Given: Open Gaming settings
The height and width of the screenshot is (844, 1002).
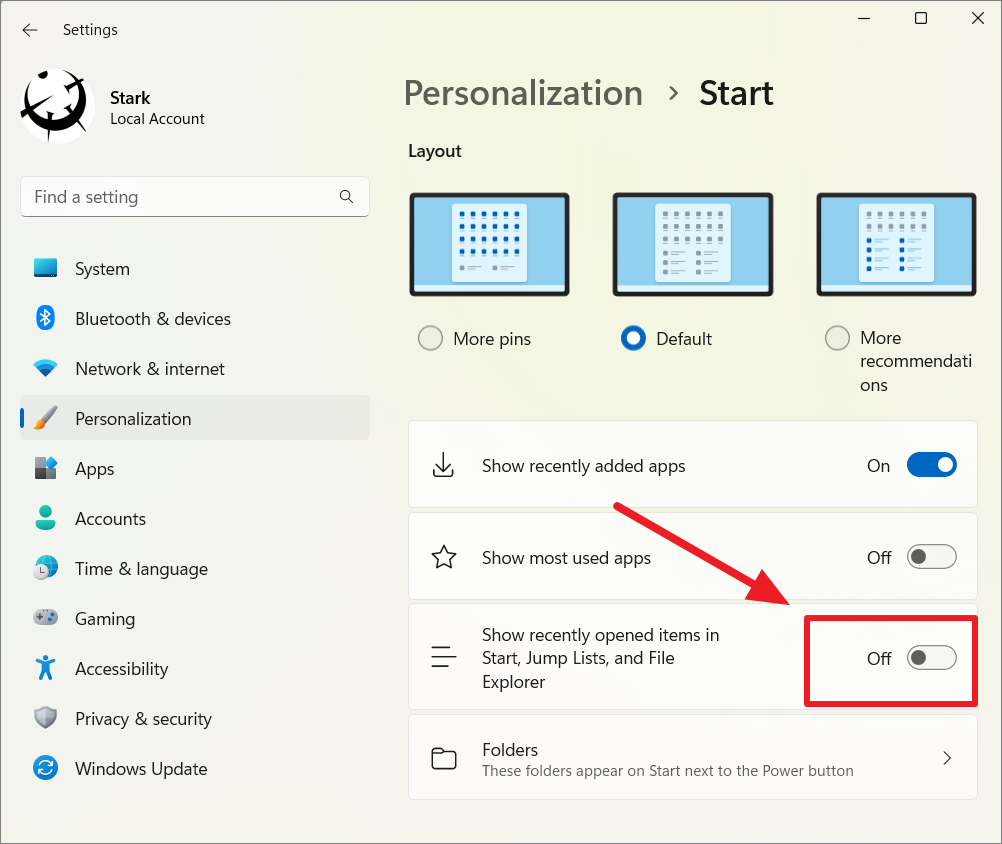Looking at the screenshot, I should click(x=45, y=618).
